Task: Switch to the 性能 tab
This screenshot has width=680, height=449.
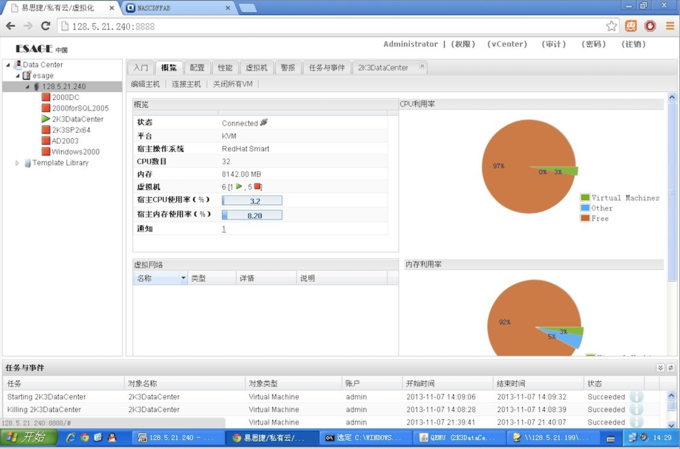Action: pos(225,68)
